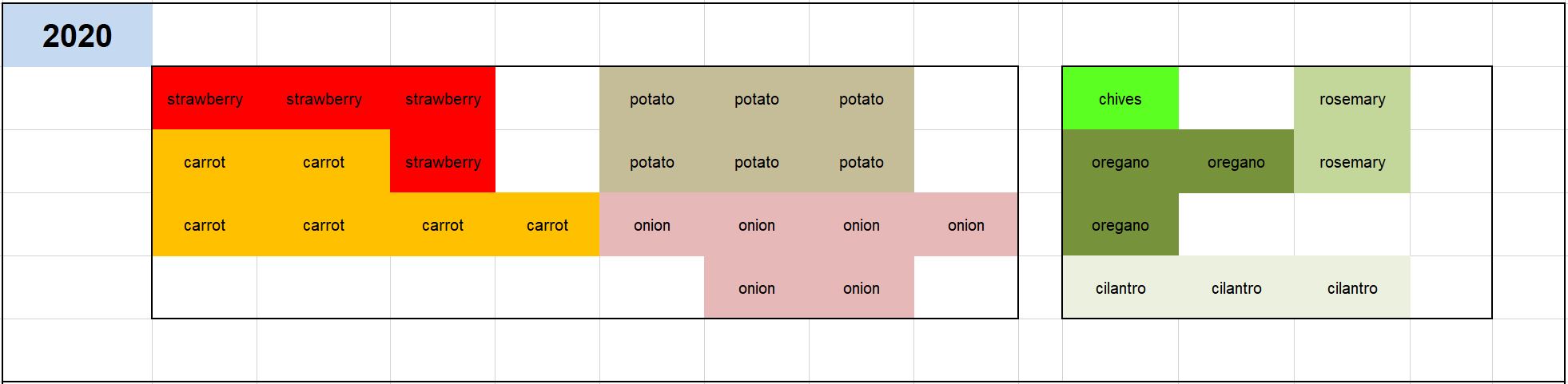Click the second oregano cell in middle row

[x=1236, y=161]
